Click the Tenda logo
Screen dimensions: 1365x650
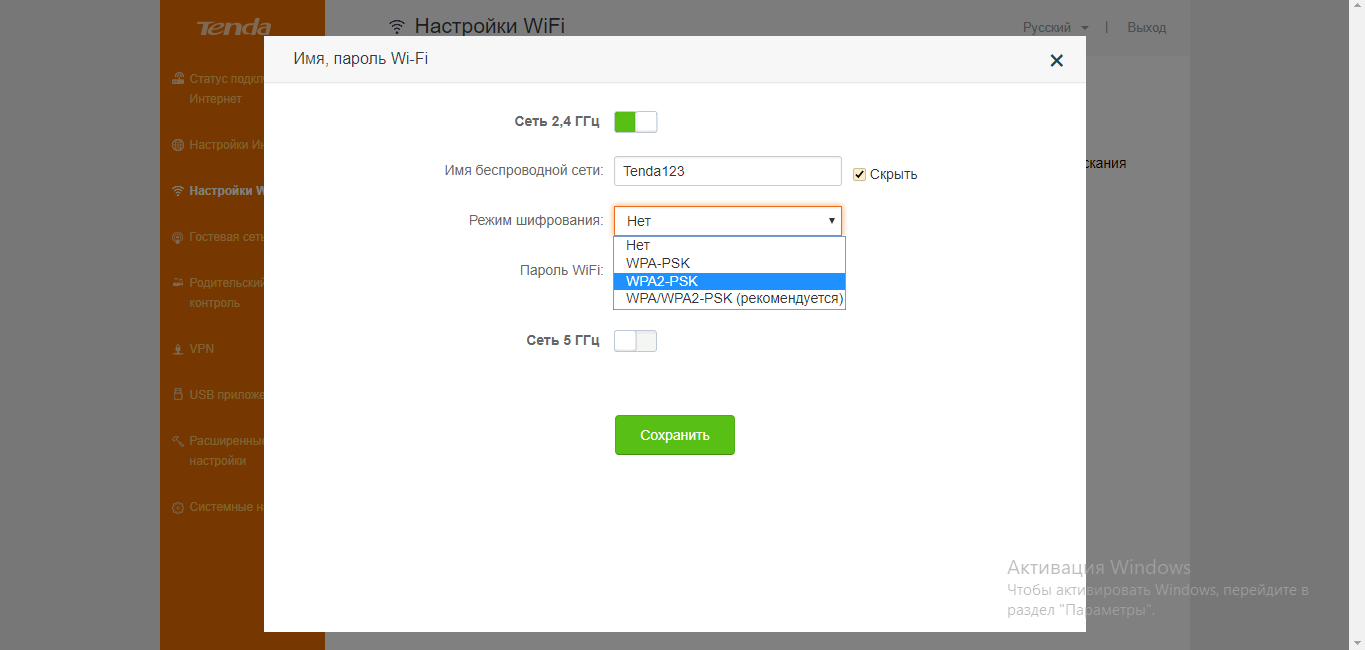click(x=233, y=27)
